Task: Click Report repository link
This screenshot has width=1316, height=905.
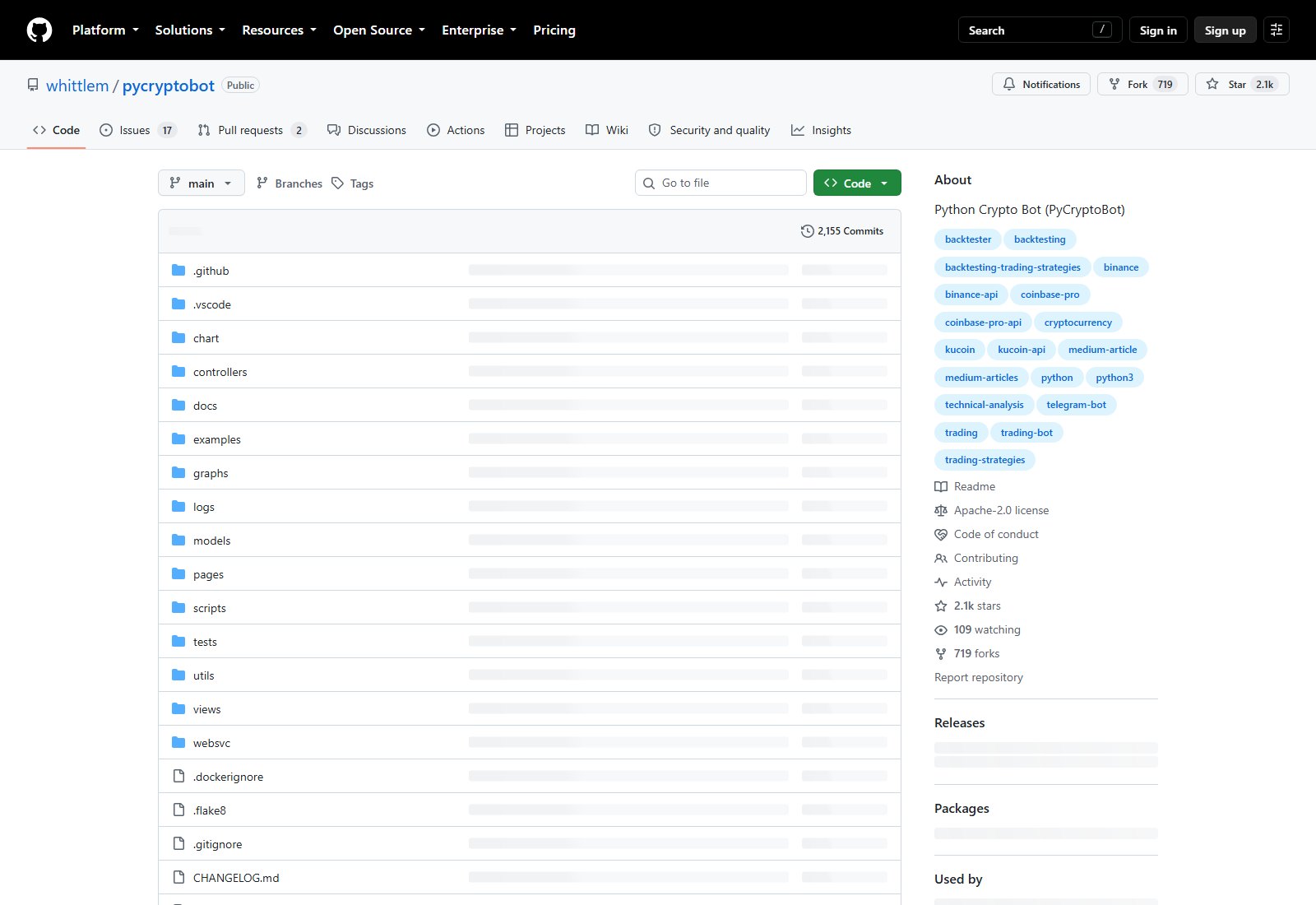Action: click(x=979, y=677)
